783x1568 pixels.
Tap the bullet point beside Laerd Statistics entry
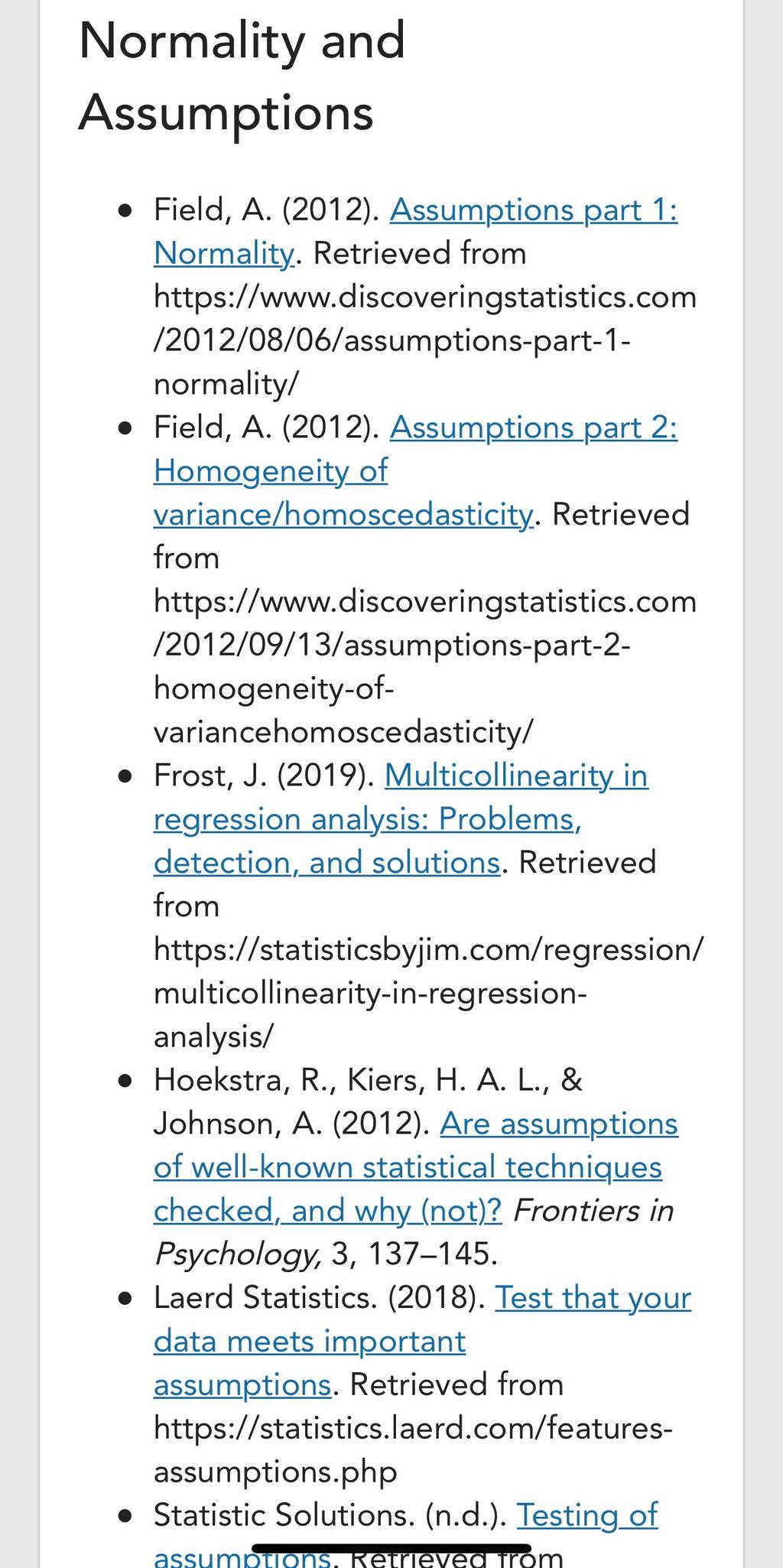pos(126,1300)
